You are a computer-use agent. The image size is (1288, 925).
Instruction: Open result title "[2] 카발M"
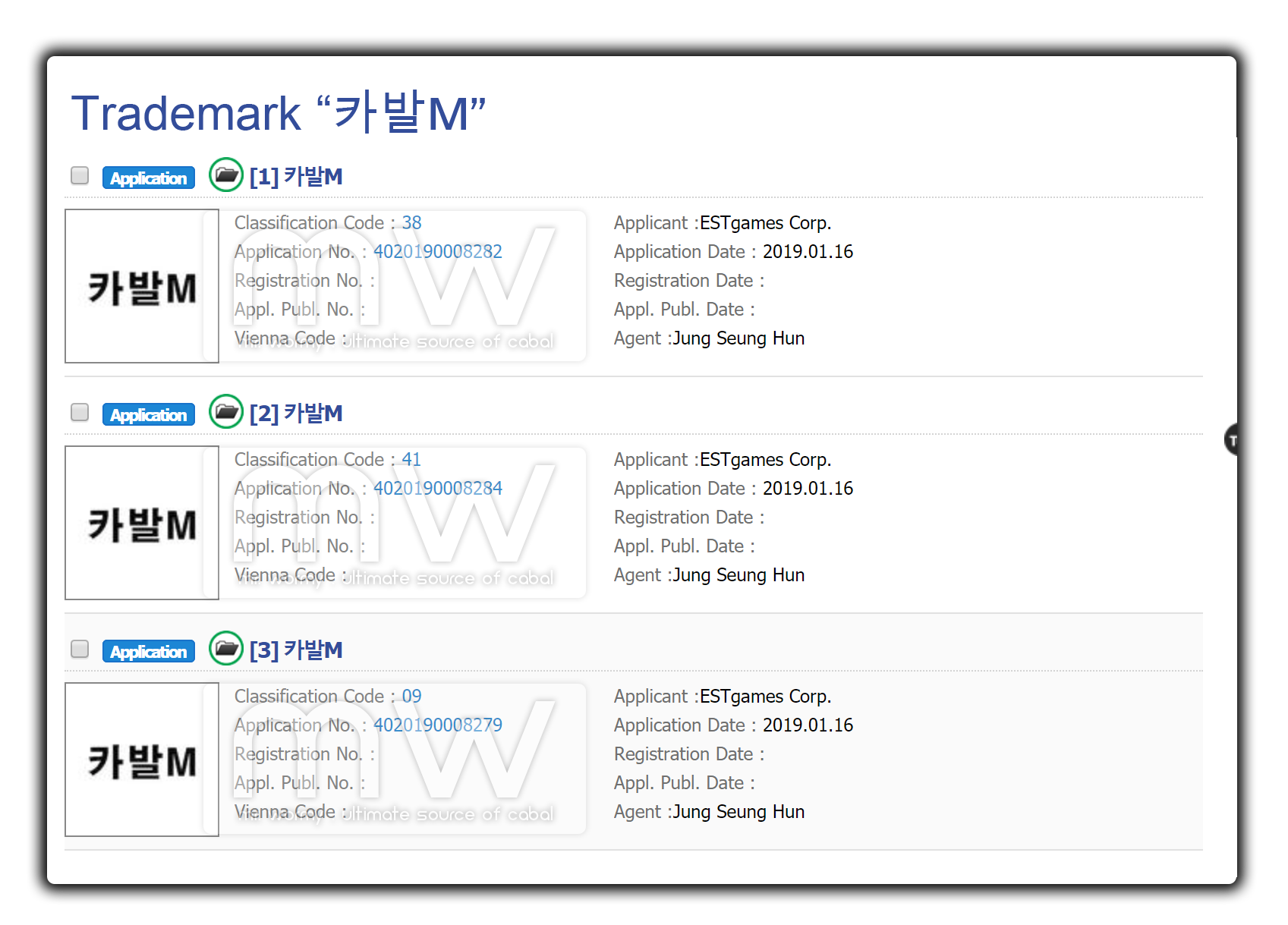tap(296, 414)
